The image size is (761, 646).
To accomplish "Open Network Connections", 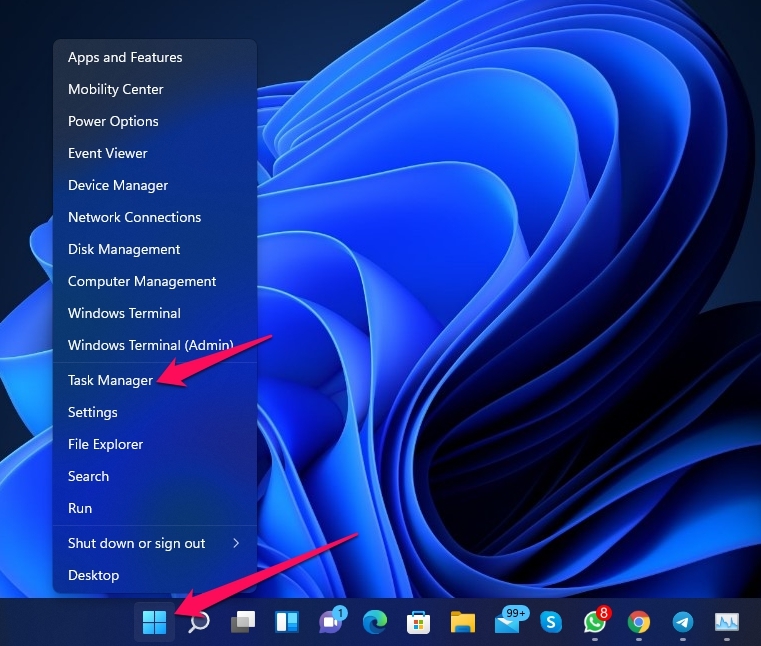I will (x=154, y=217).
